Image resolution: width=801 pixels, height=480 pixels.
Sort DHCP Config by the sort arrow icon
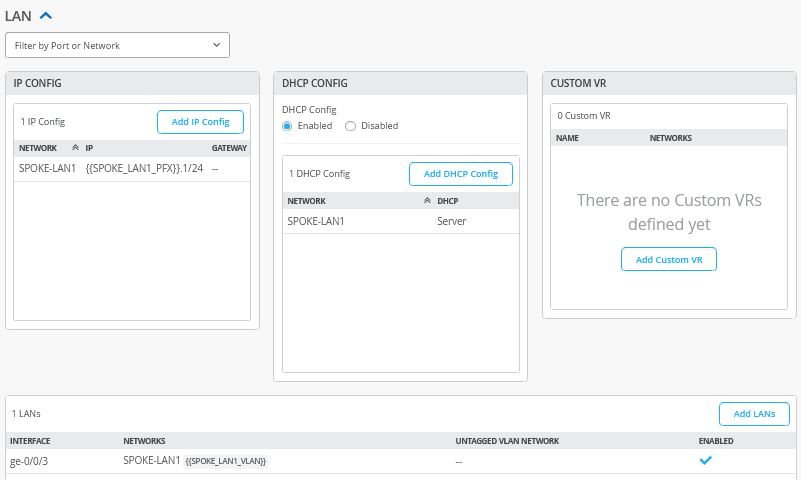coord(428,201)
